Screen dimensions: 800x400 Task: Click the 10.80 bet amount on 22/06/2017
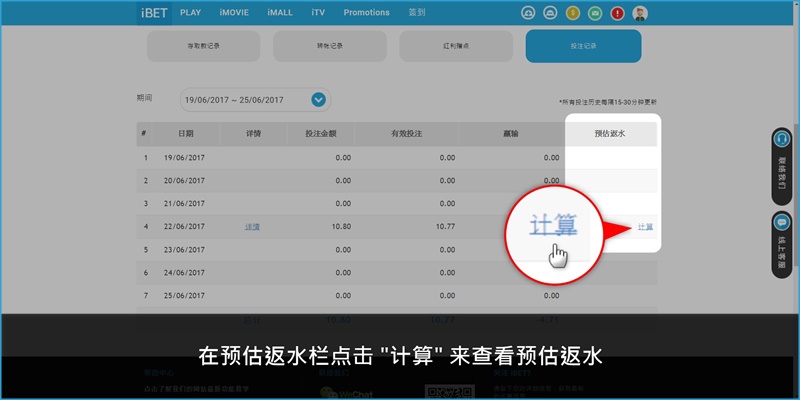342,227
